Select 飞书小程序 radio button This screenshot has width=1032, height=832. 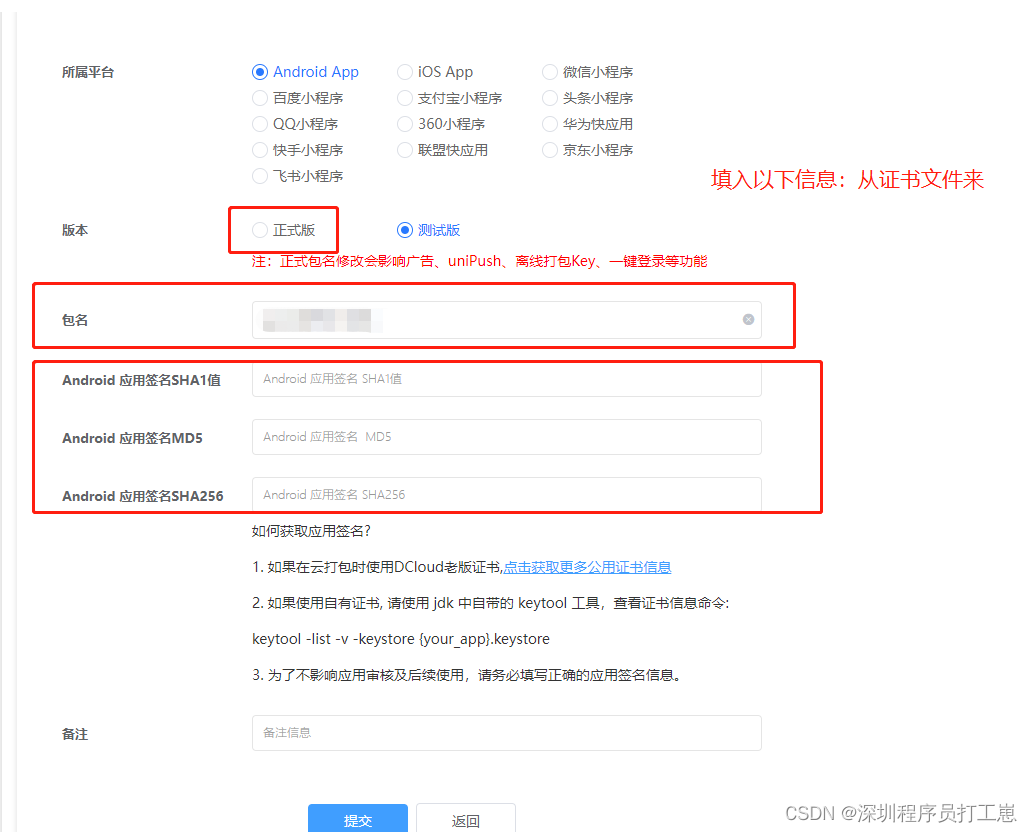coord(260,176)
